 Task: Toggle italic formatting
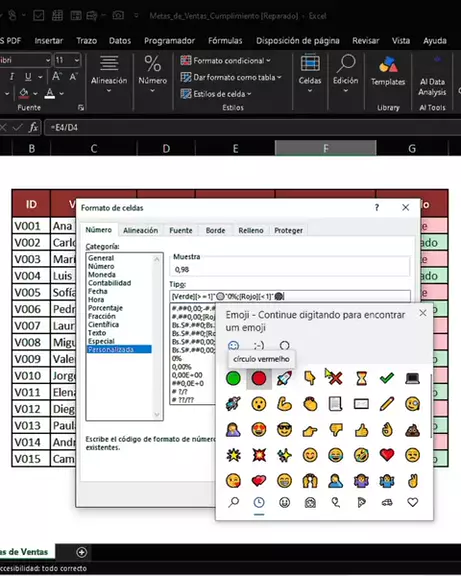[12, 77]
